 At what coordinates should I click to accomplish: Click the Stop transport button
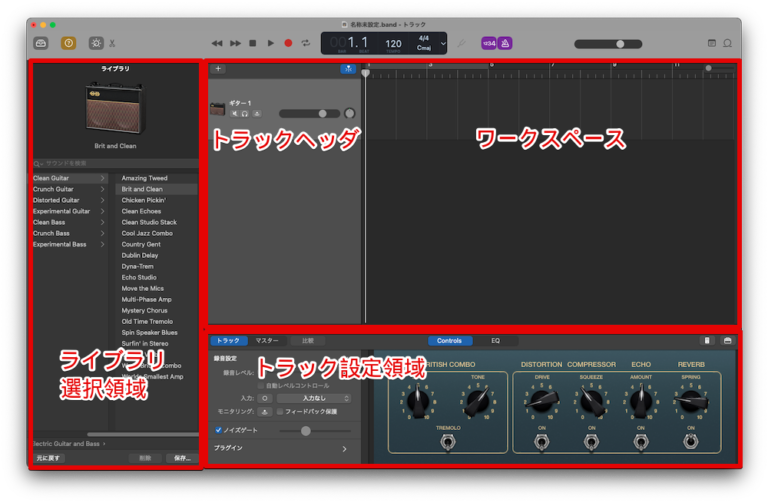253,43
